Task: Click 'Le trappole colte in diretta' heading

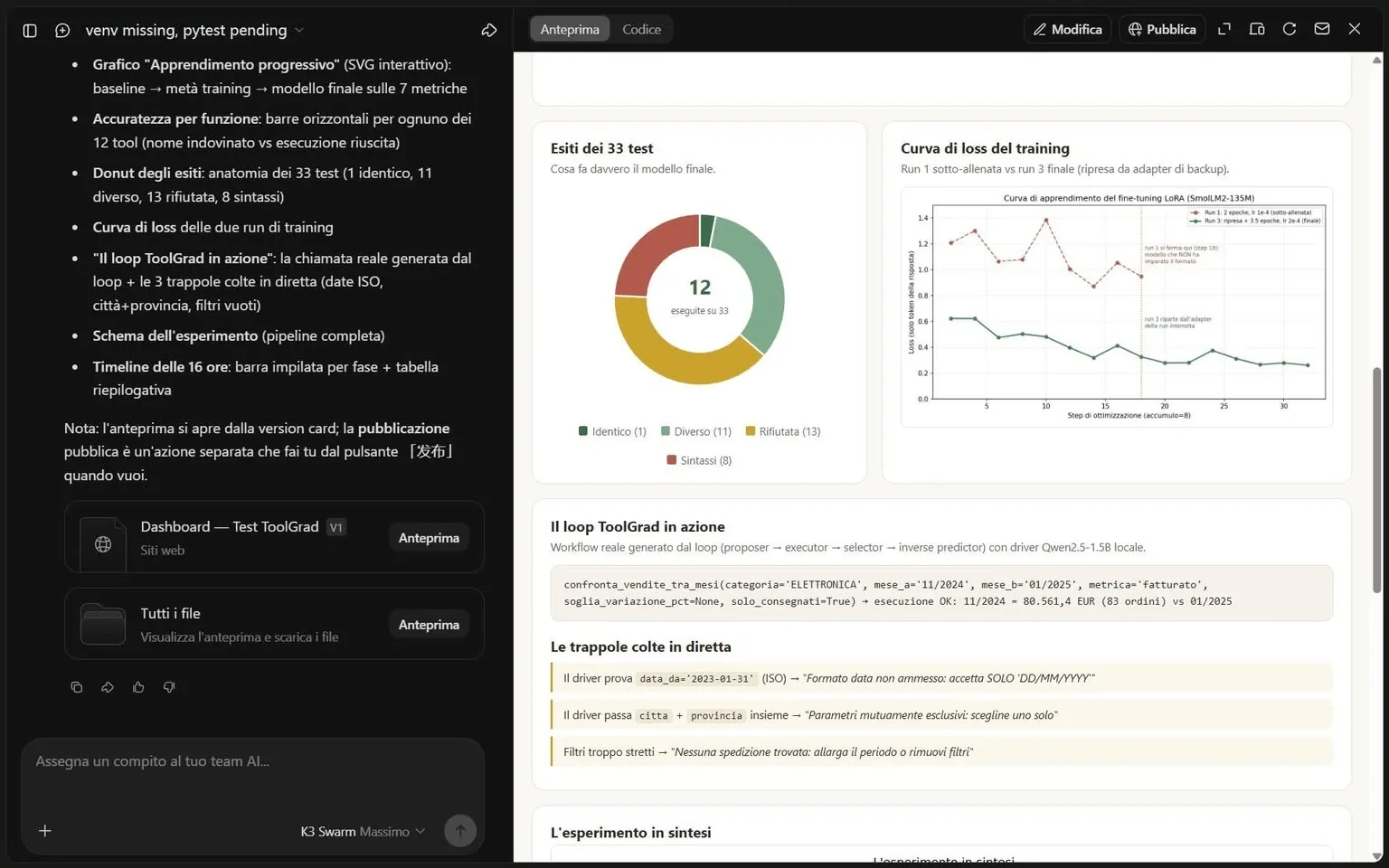Action: (x=640, y=646)
